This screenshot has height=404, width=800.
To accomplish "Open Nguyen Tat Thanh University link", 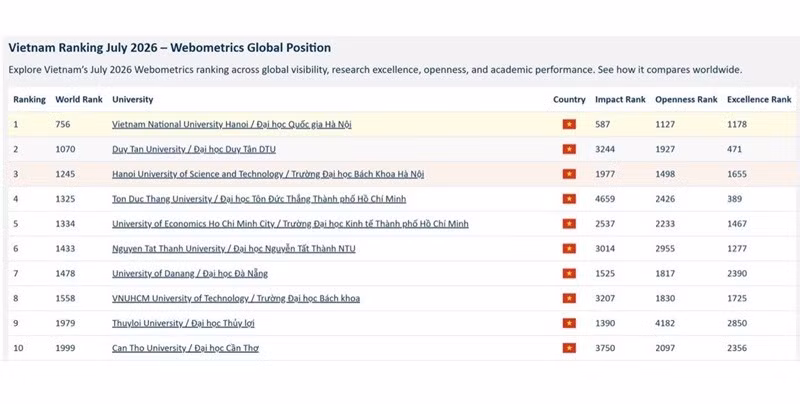I will (x=234, y=249).
